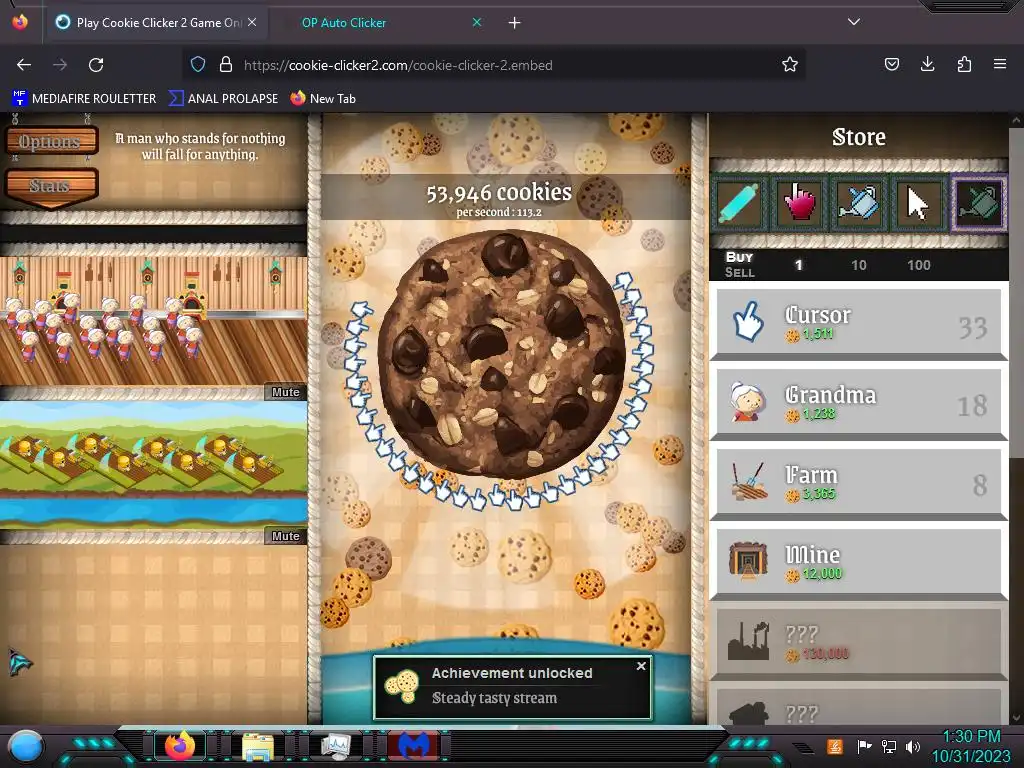
Task: Buy the rolling pin upgrade
Action: point(739,204)
